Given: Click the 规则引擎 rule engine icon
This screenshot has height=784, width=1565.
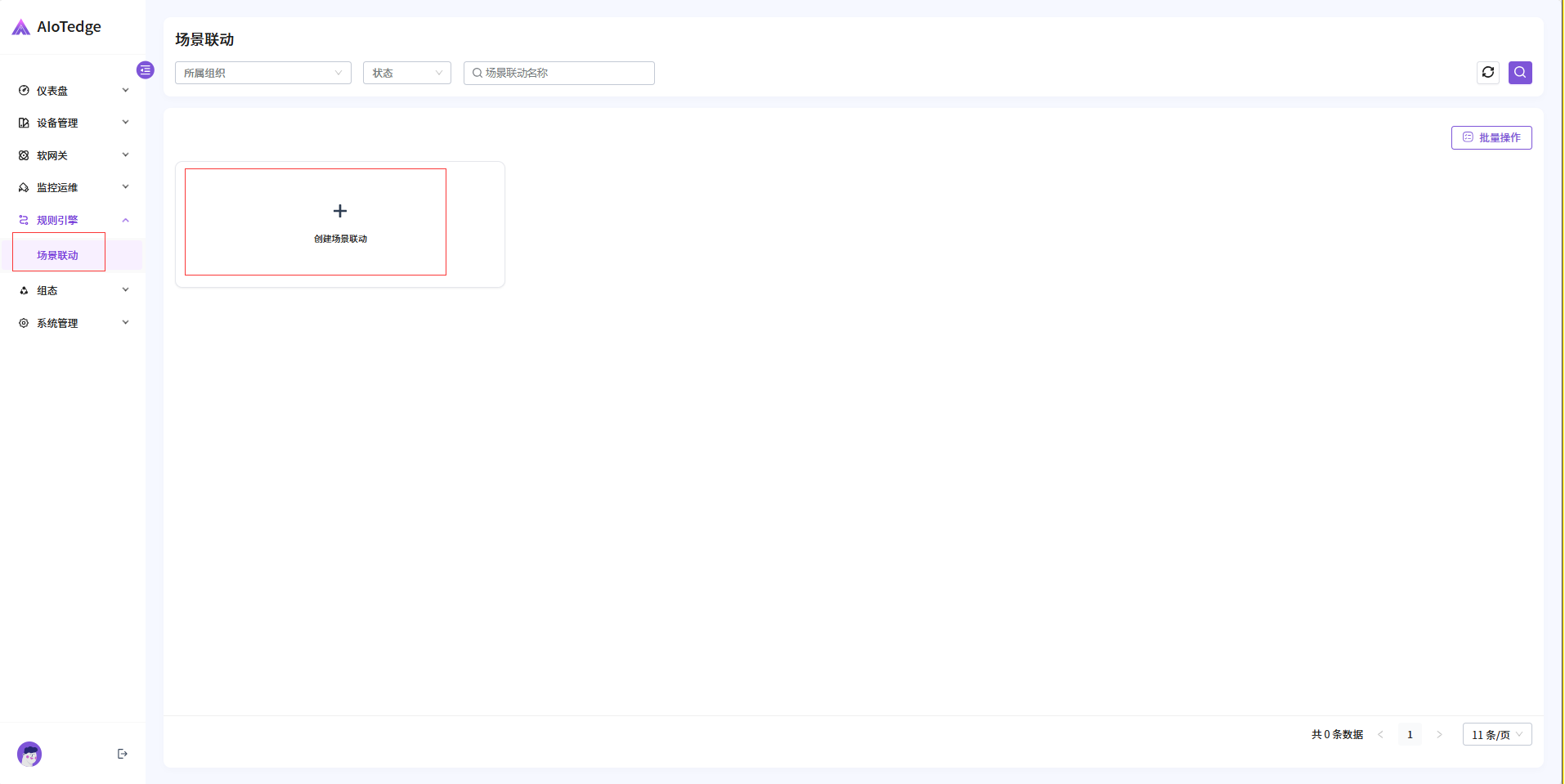Looking at the screenshot, I should pos(24,220).
